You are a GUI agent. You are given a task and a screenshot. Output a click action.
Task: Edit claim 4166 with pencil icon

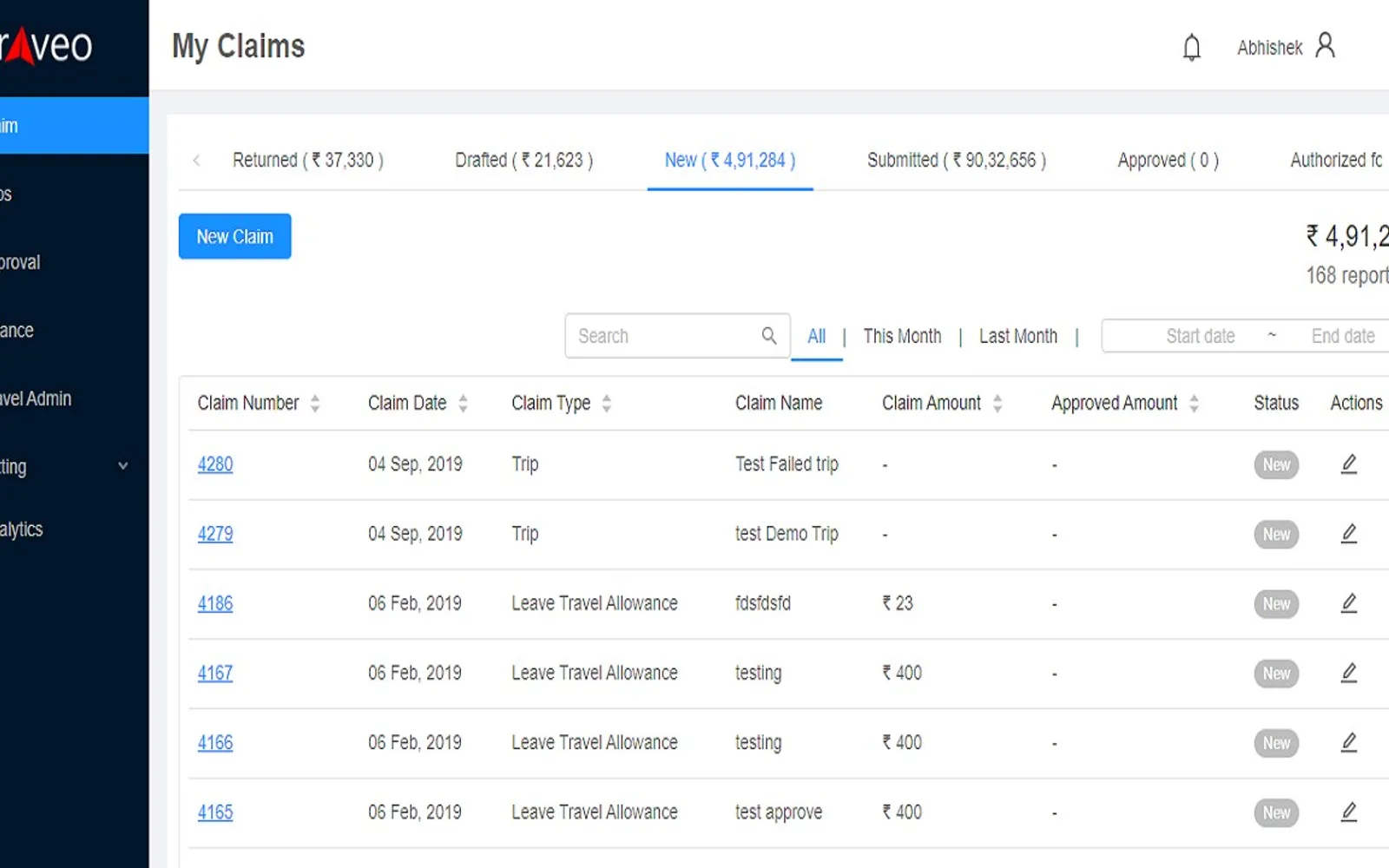pos(1348,742)
